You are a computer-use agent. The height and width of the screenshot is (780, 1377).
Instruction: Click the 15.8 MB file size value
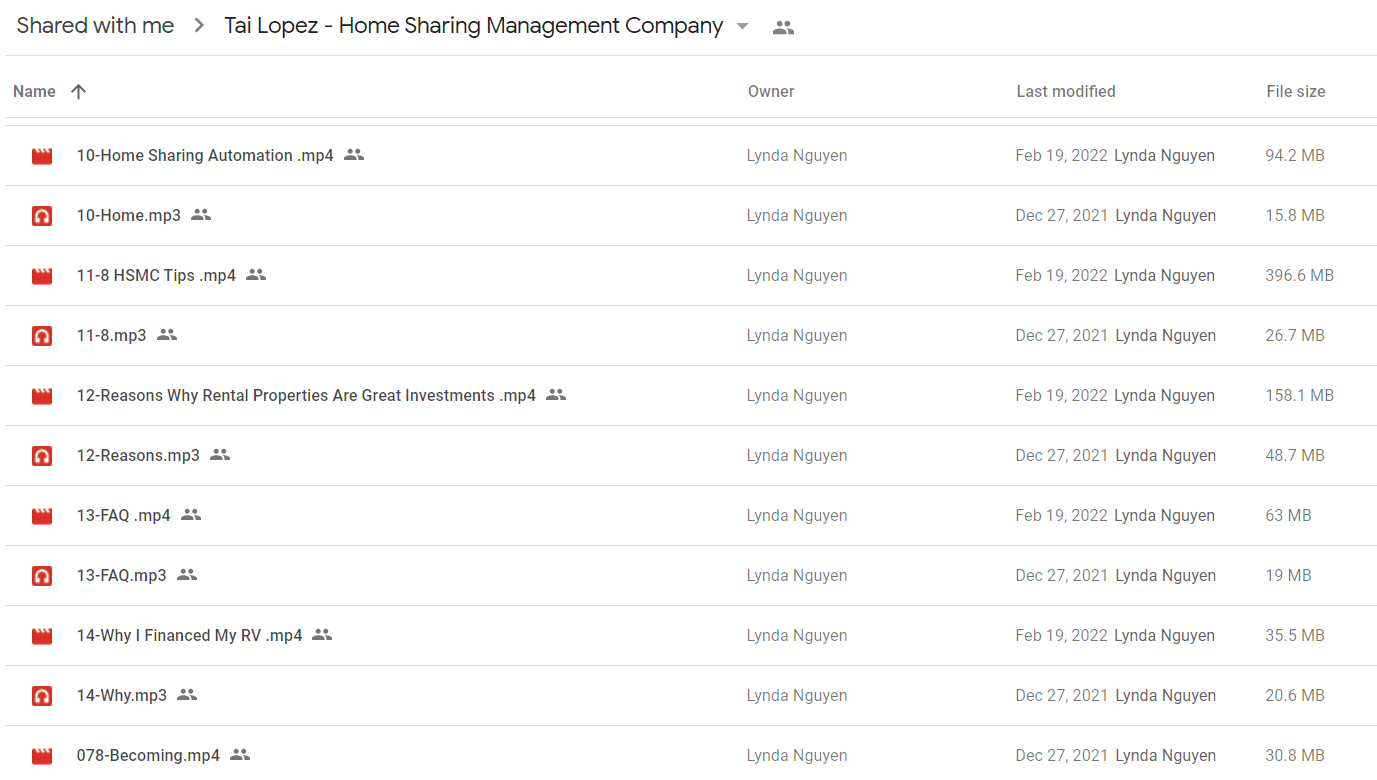pyautogui.click(x=1295, y=215)
